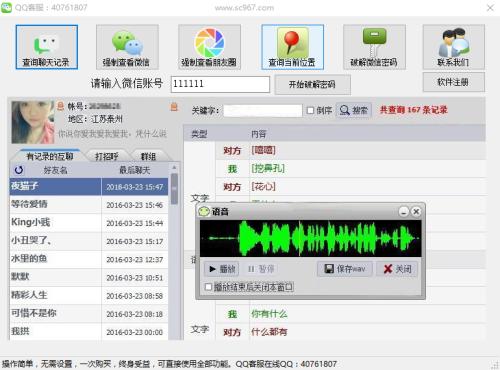Viewport: 500px width, 370px height.
Task: Click the 2016-03-23 12:37 timestamp
Action: pyautogui.click(x=135, y=259)
